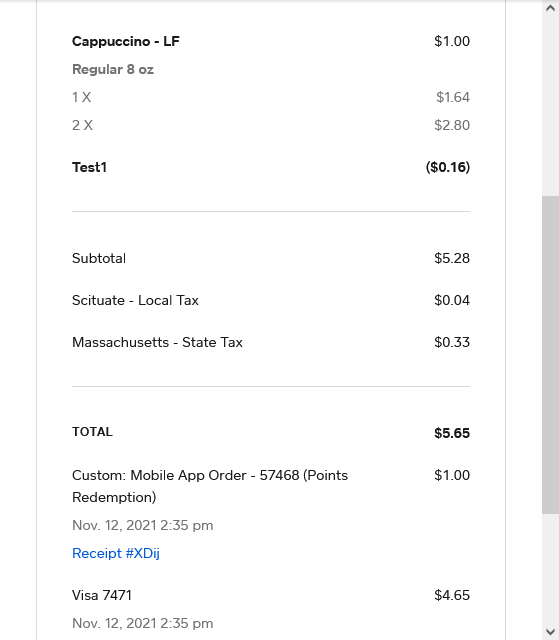This screenshot has height=640, width=559.
Task: Click the $5.65 total amount
Action: 452,433
